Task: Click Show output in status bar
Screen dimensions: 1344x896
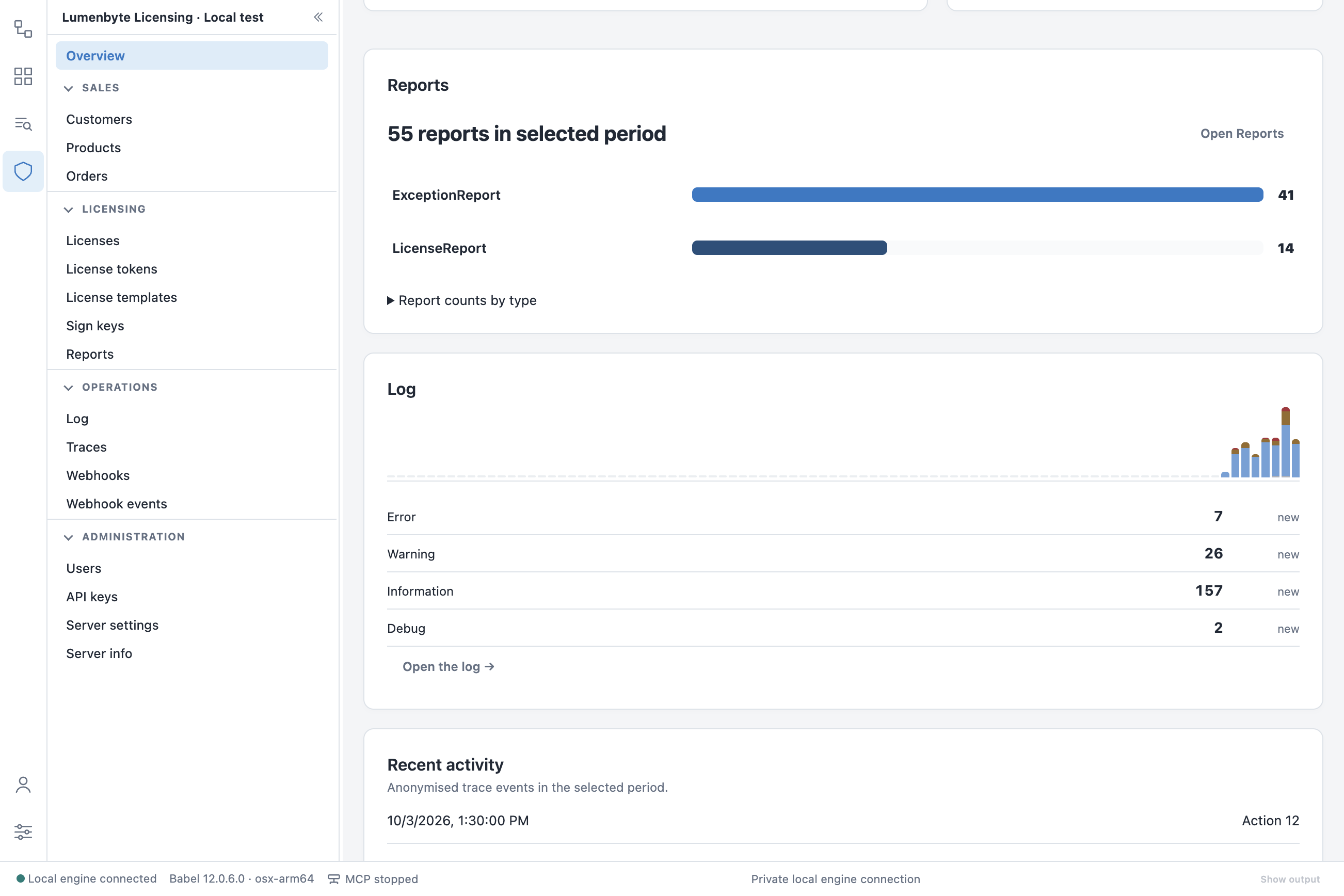Action: (x=1290, y=879)
